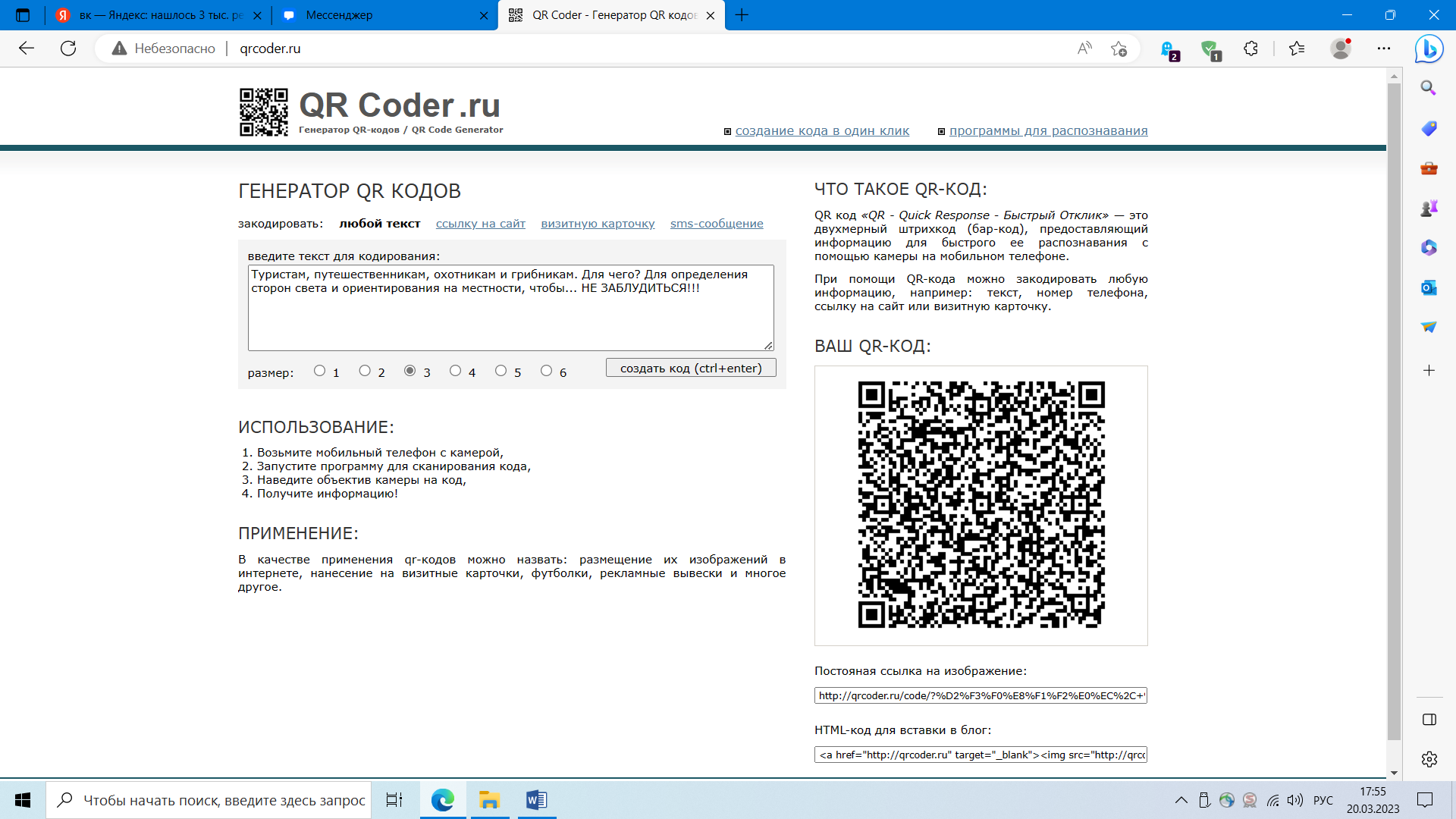Open Word from the taskbar
Viewport: 1456px width, 819px height.
click(x=536, y=800)
